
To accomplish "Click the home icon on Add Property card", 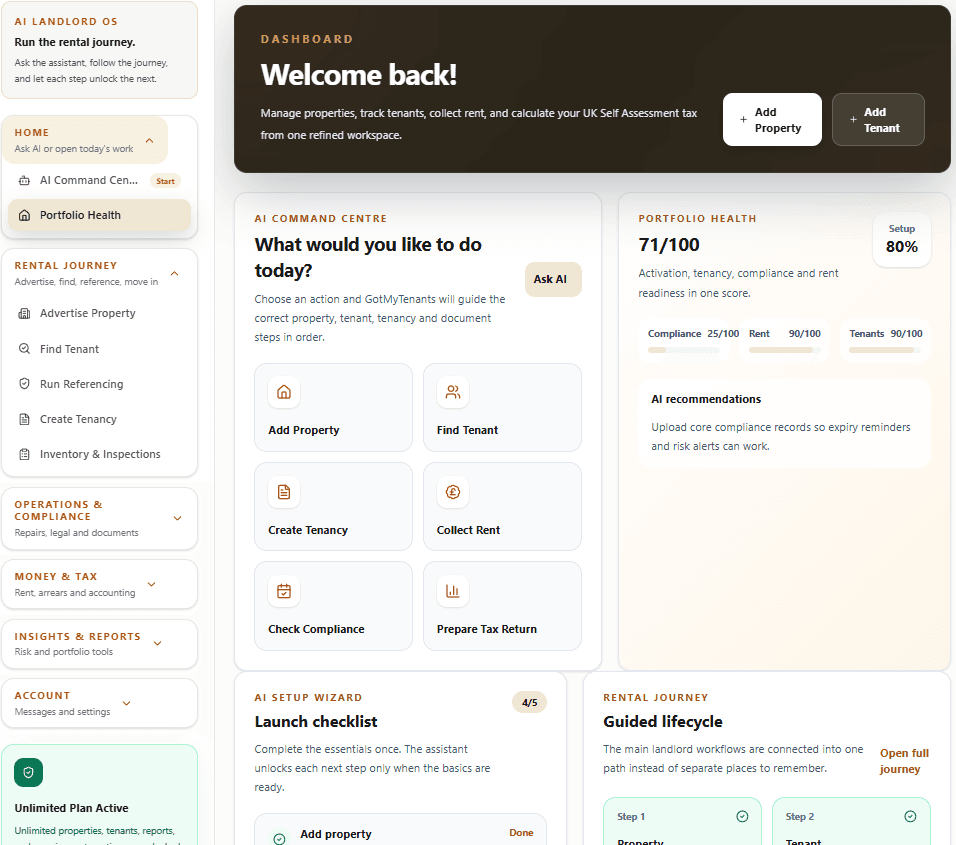I will click(x=284, y=392).
